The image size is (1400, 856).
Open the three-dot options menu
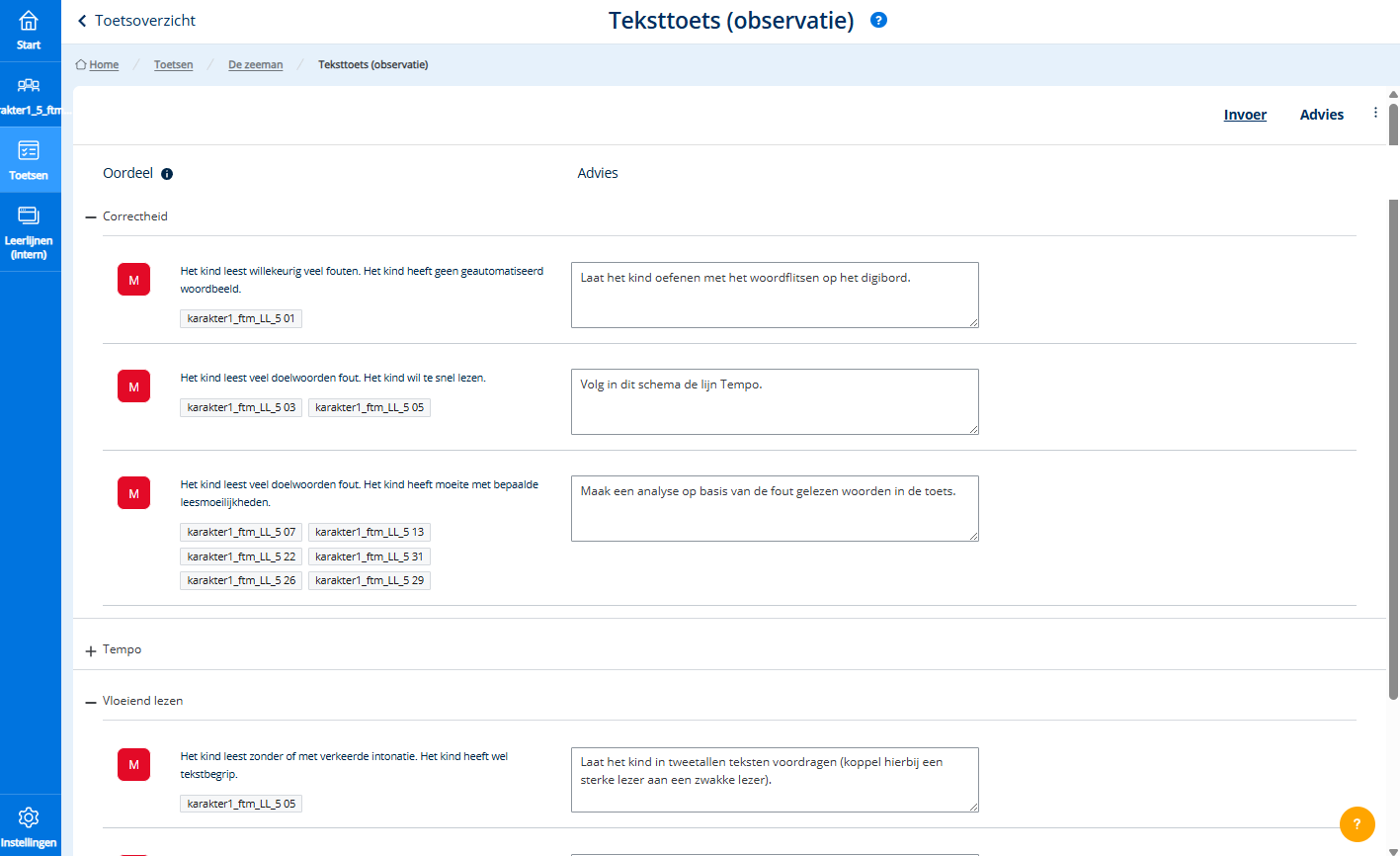tap(1375, 113)
